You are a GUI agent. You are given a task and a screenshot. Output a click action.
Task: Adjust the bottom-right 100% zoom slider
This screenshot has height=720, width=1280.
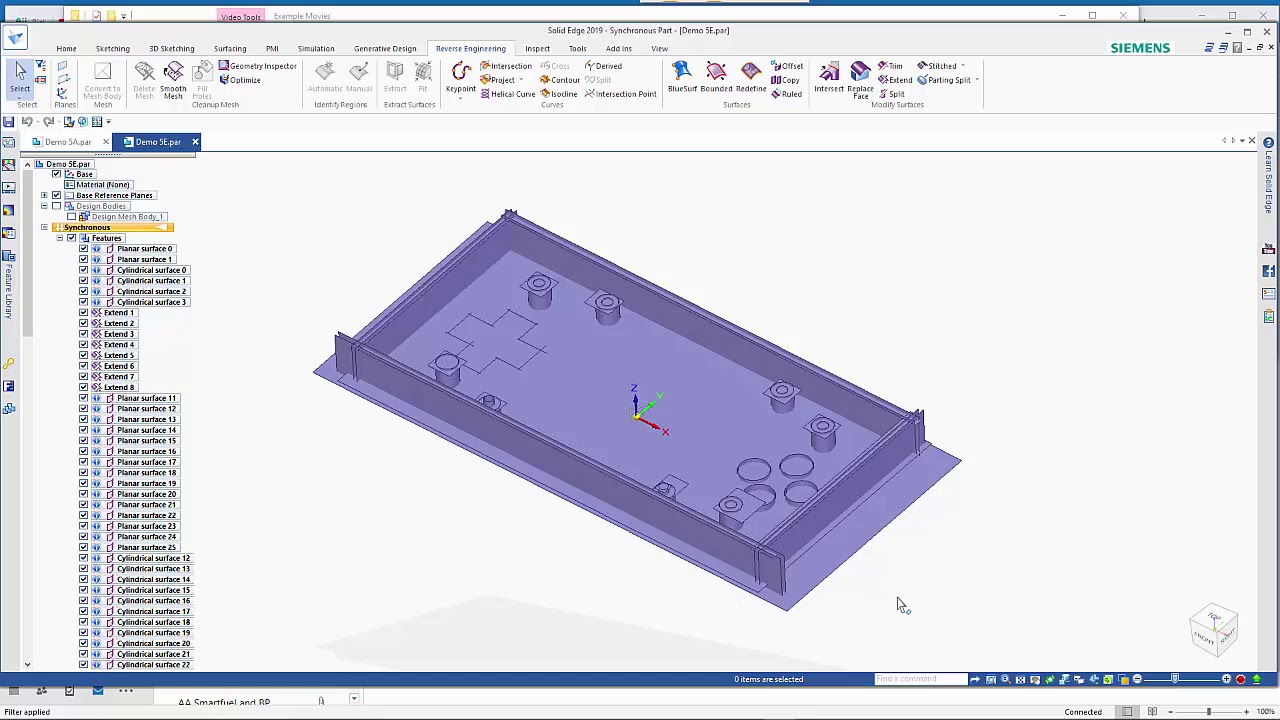1208,711
